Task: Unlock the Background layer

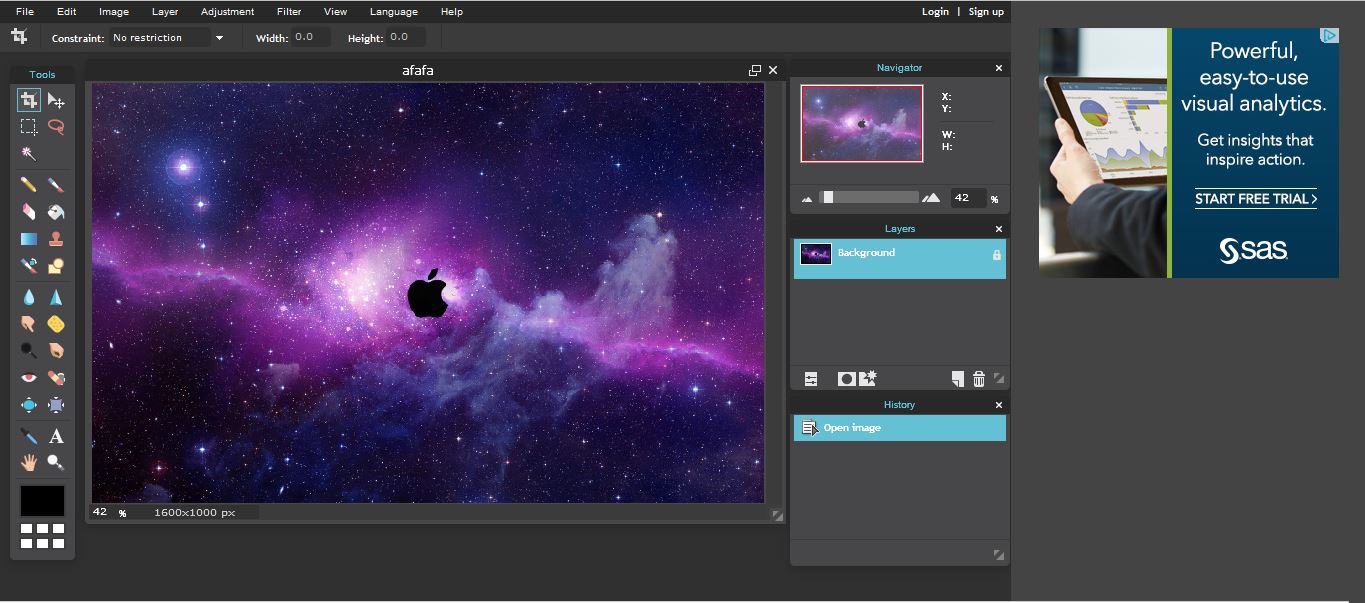Action: 996,254
